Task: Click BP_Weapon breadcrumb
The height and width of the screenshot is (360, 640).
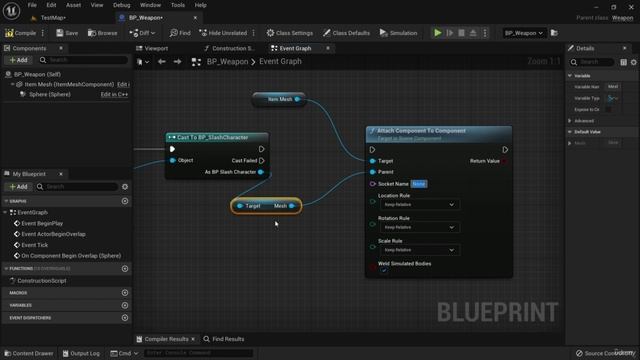Action: point(227,62)
